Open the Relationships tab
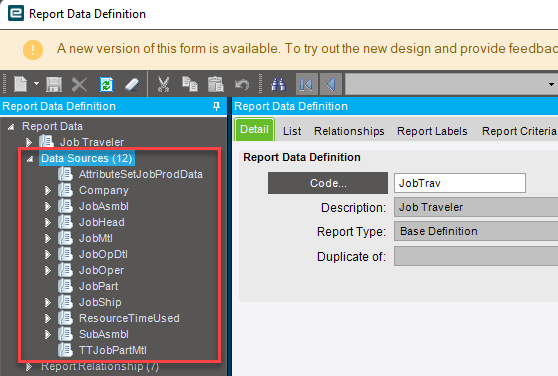Viewport: 558px width, 376px height. tap(349, 131)
